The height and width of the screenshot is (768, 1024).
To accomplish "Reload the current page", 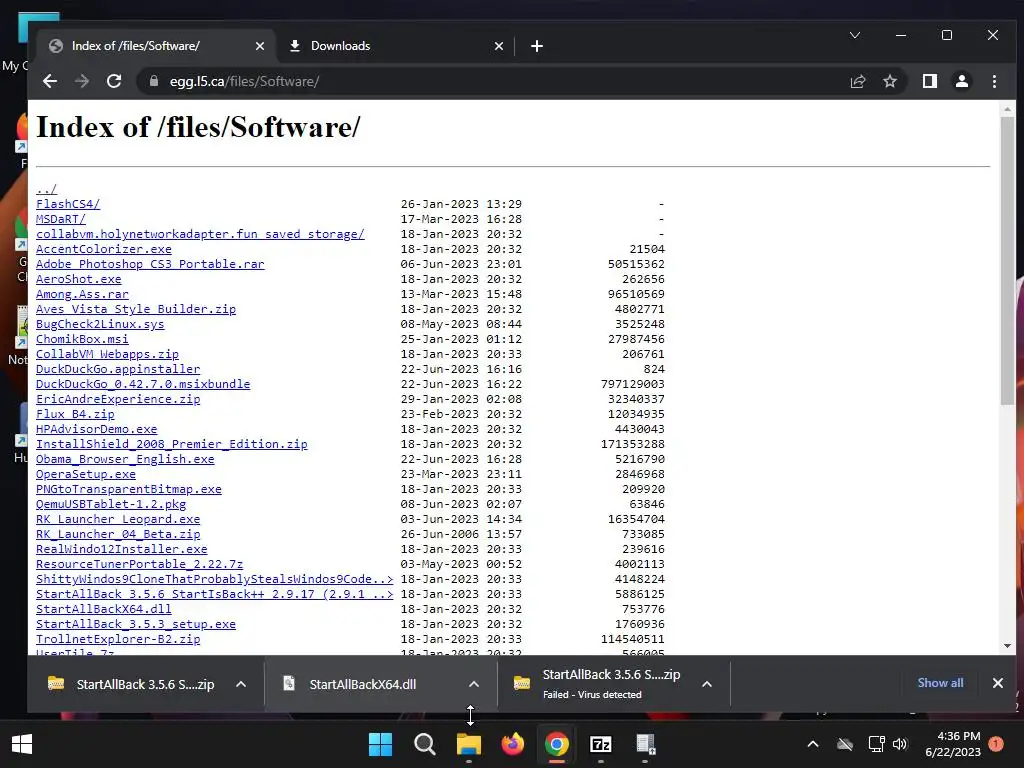I will tap(114, 81).
